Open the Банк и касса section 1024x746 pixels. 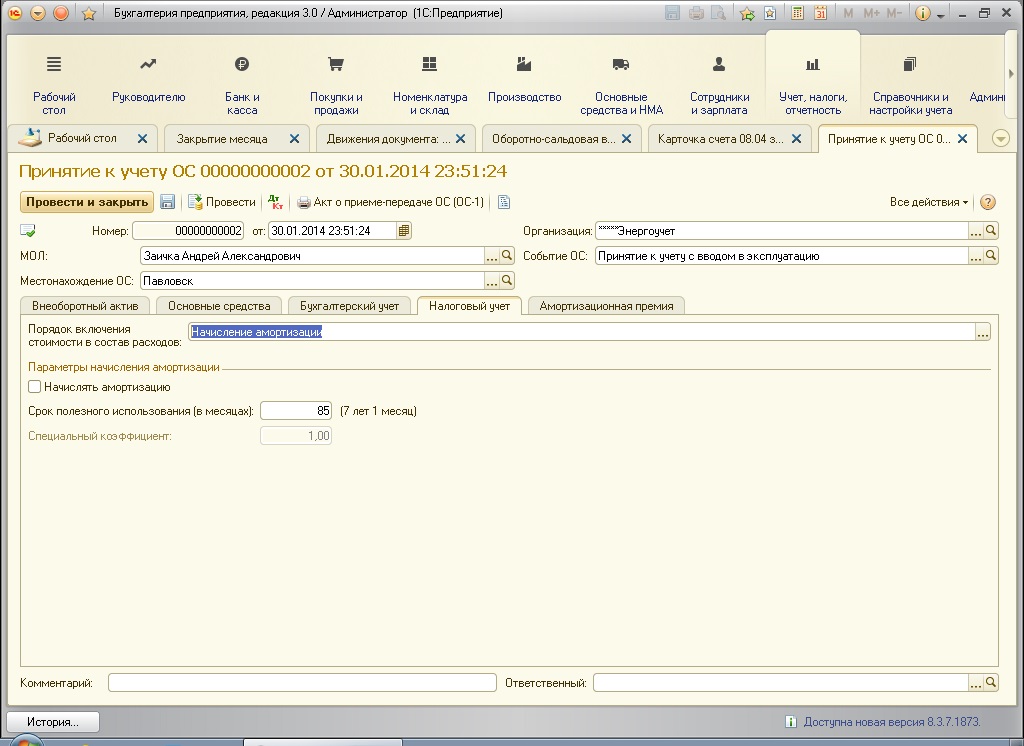[x=242, y=85]
